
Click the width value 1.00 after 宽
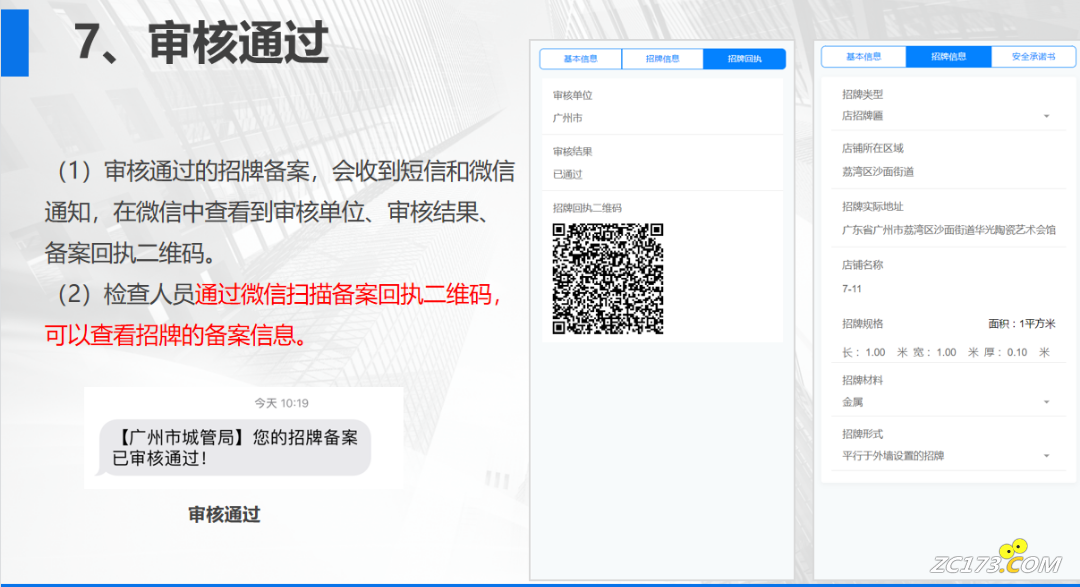pos(946,352)
